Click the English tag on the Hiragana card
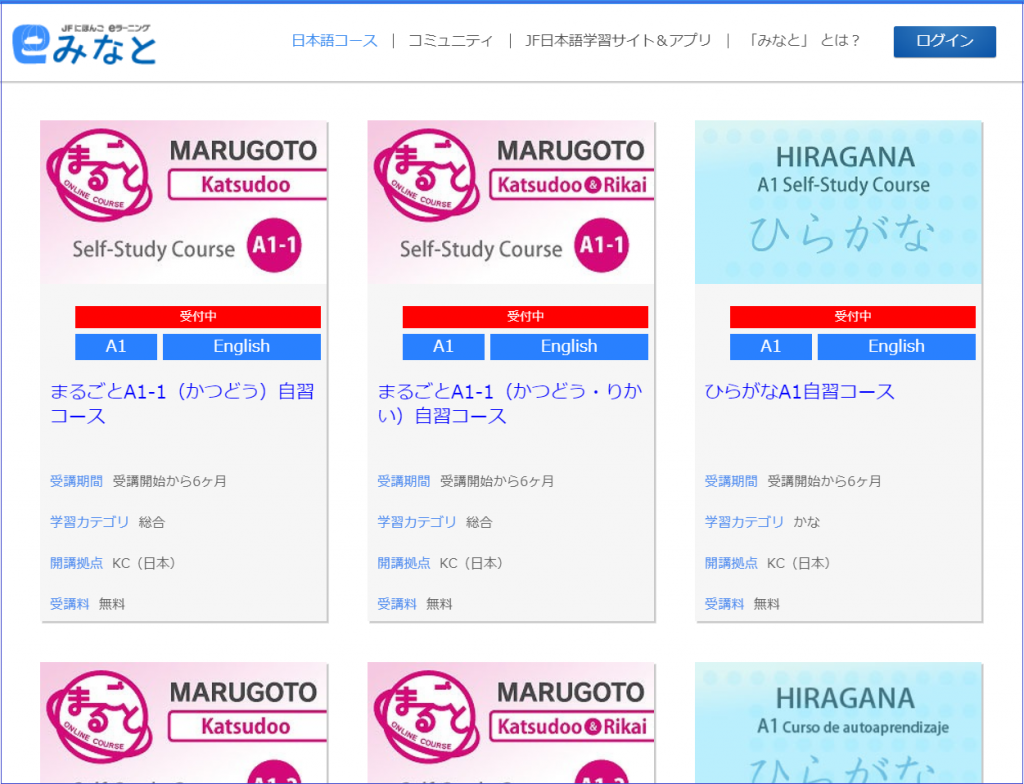 pos(896,346)
